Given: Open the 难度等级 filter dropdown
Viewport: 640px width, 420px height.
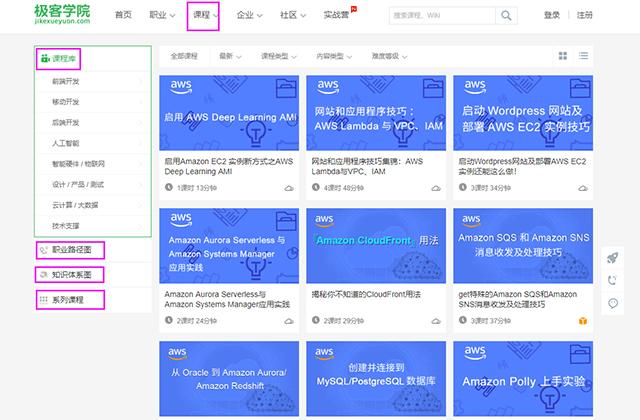Looking at the screenshot, I should [x=389, y=56].
